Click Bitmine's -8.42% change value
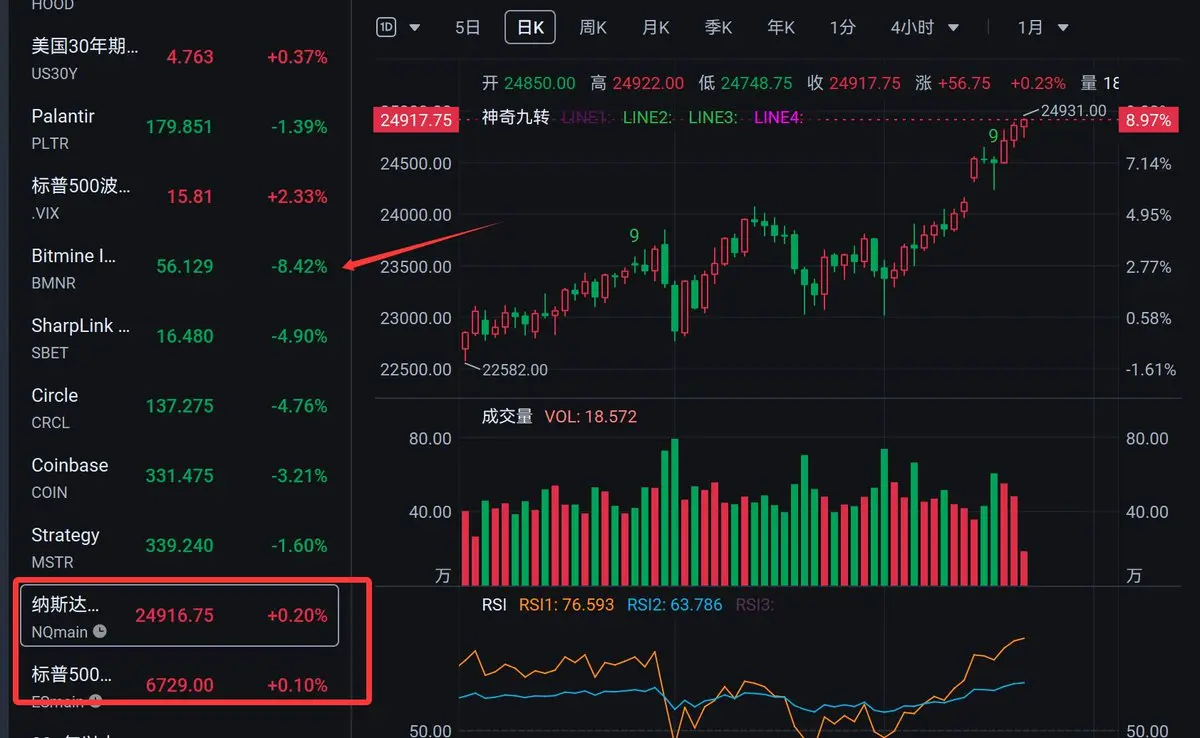This screenshot has width=1200, height=738. (299, 266)
